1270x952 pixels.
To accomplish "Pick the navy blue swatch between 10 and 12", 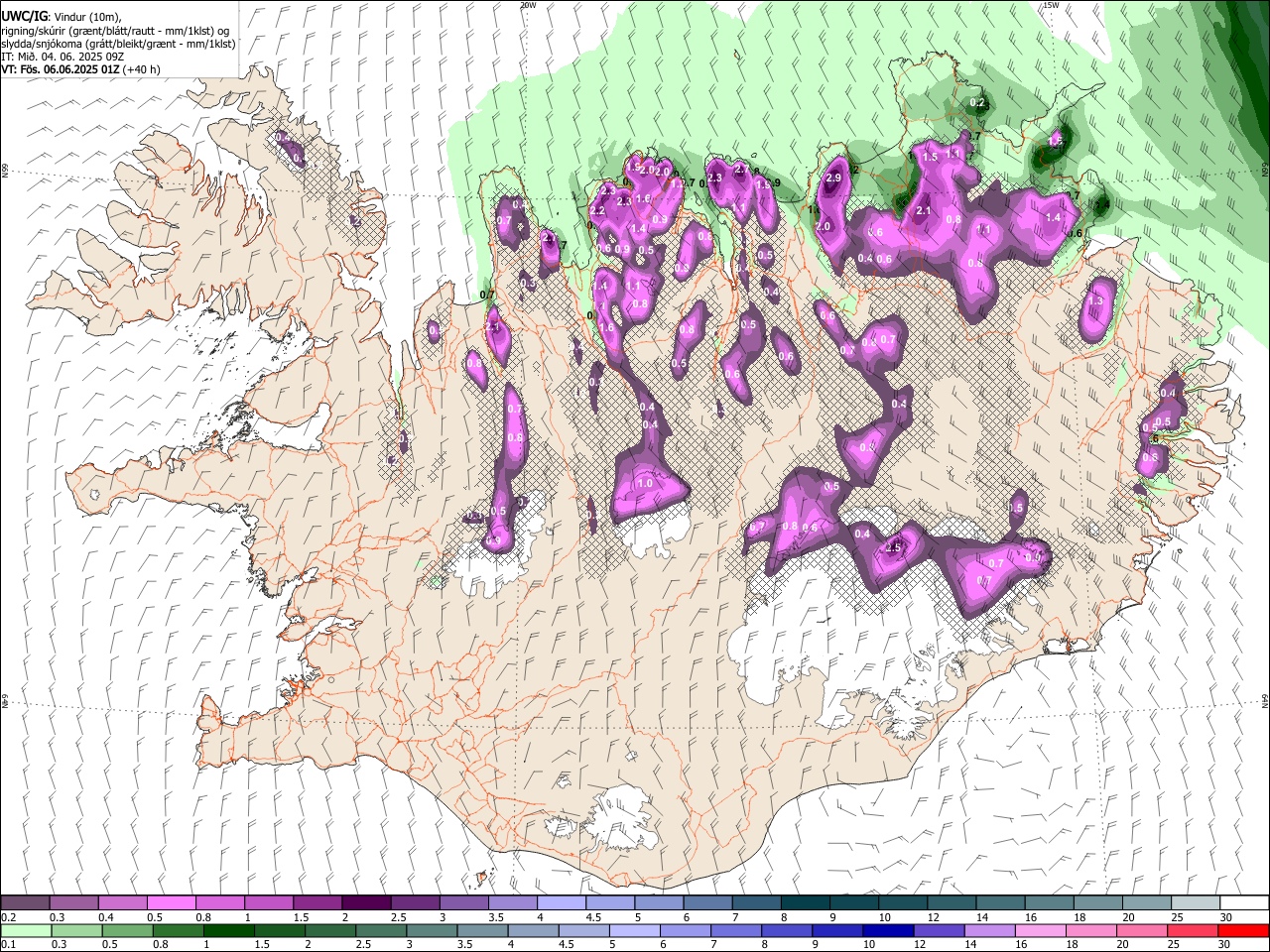I will coord(889,930).
